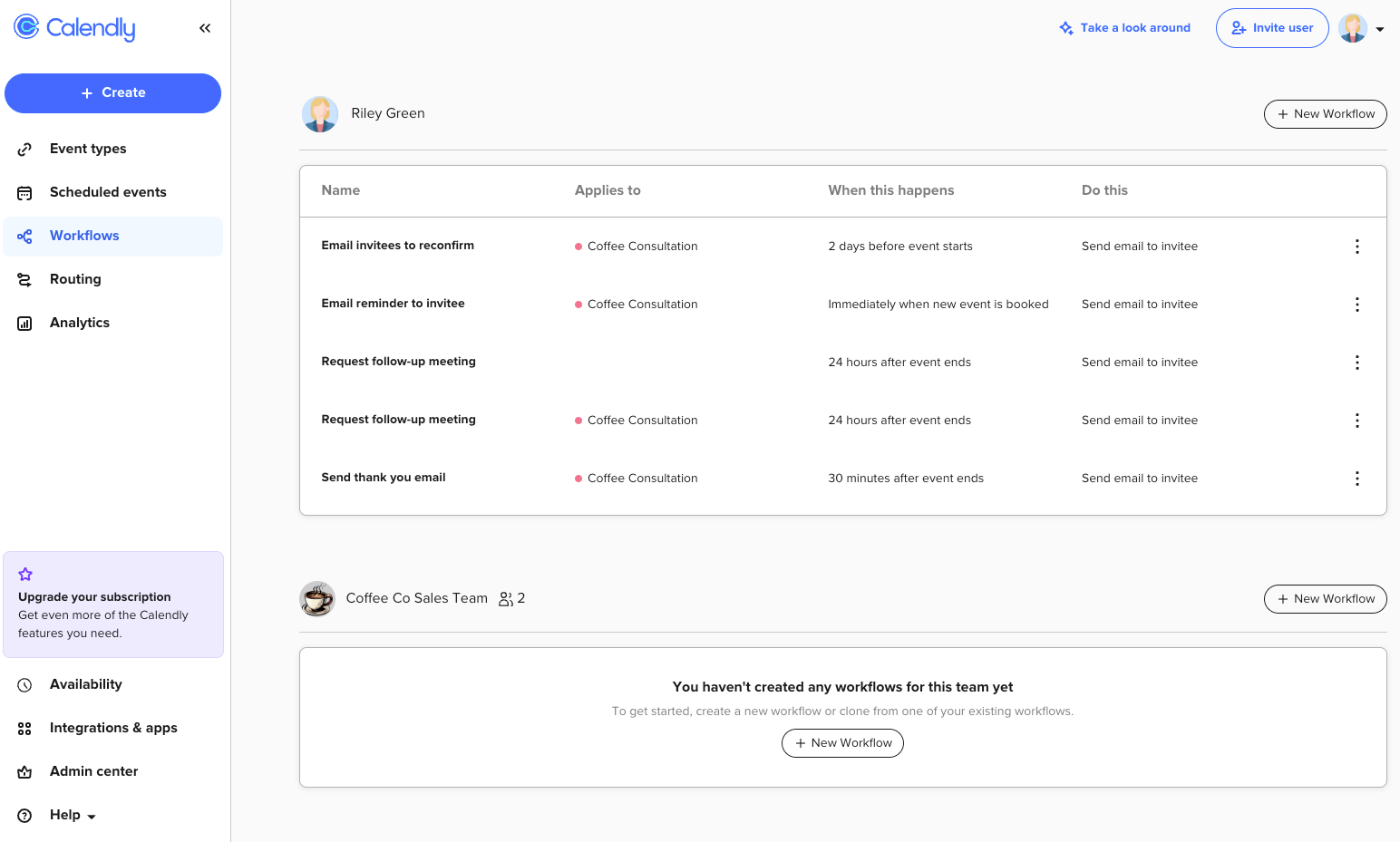Open Analytics via its chart icon
1400x842 pixels.
pyautogui.click(x=24, y=323)
